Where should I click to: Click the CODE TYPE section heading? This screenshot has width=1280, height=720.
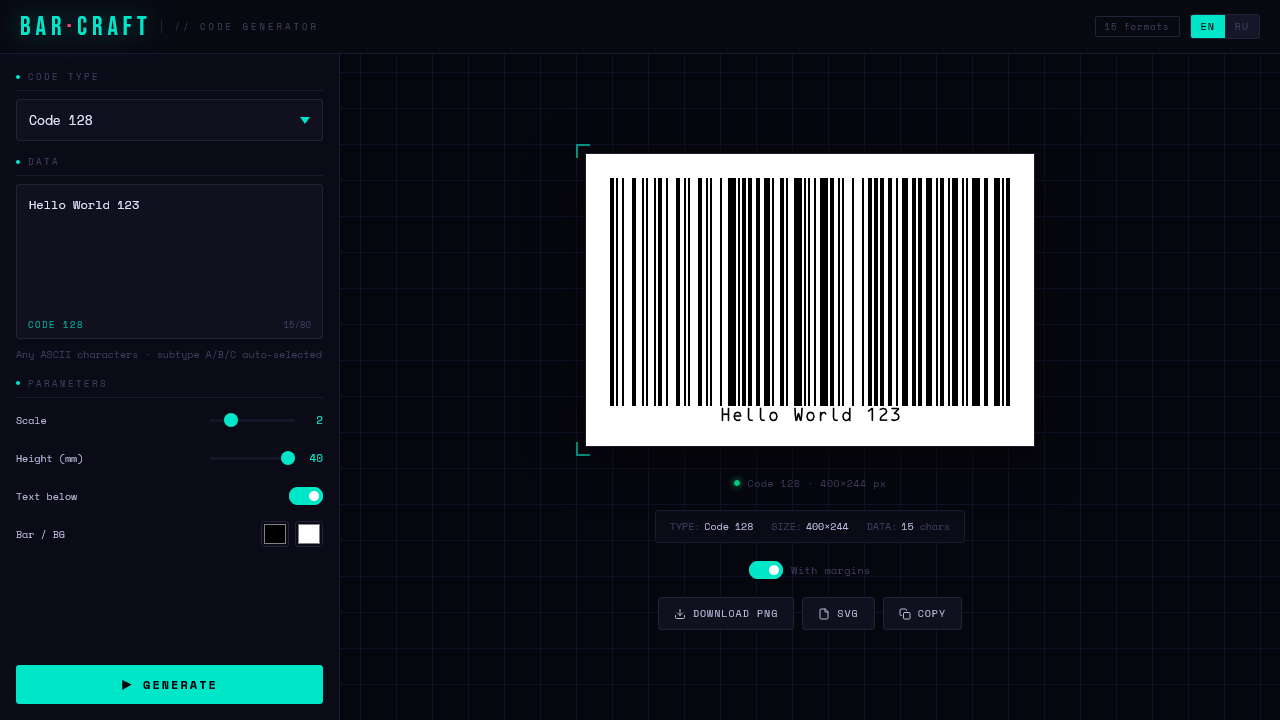coord(64,77)
